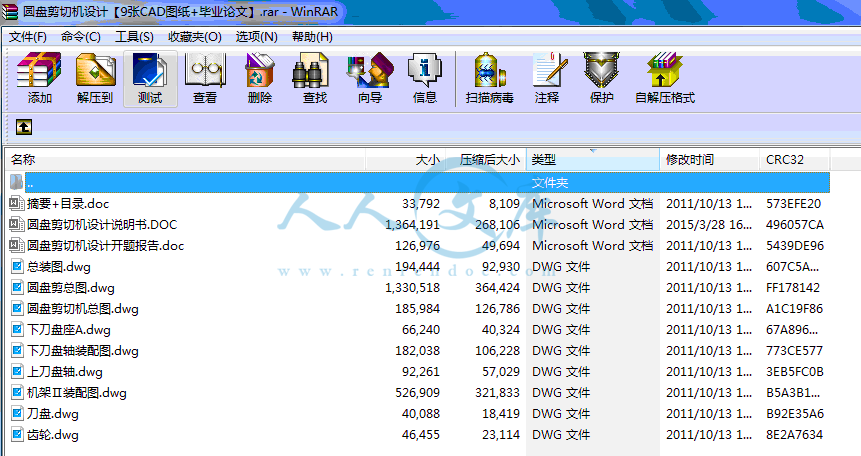Click the 解压到 (Extract to) toolbar icon
Viewport: 861px width, 456px height.
[96, 70]
